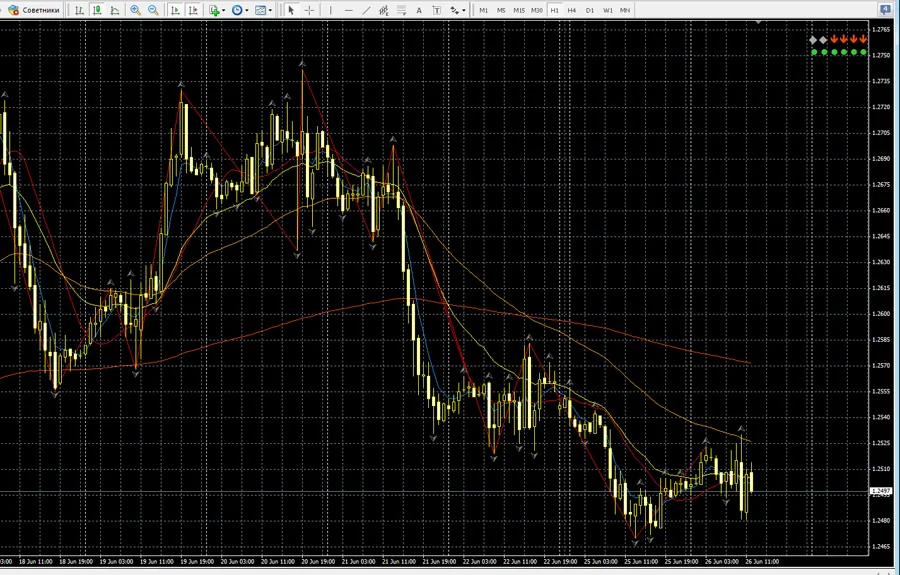Screen dimensions: 900x575
Task: Select the active H1 timeframe button
Action: [554, 10]
